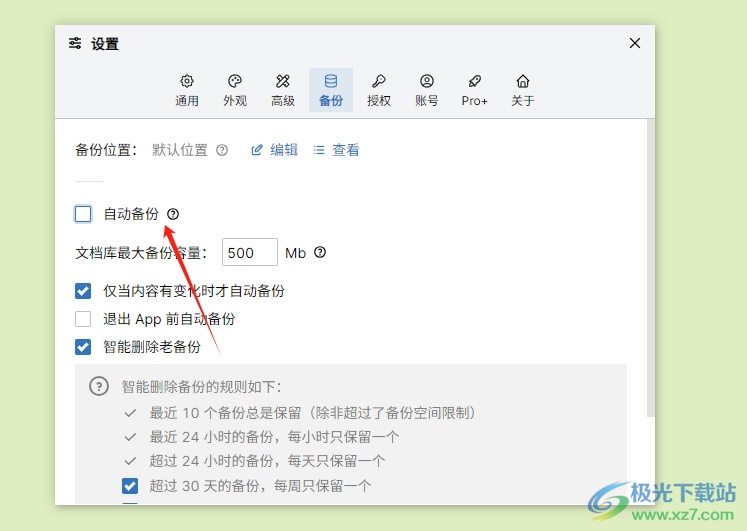Select the 备份 backup tab
747x531 pixels.
tap(331, 90)
